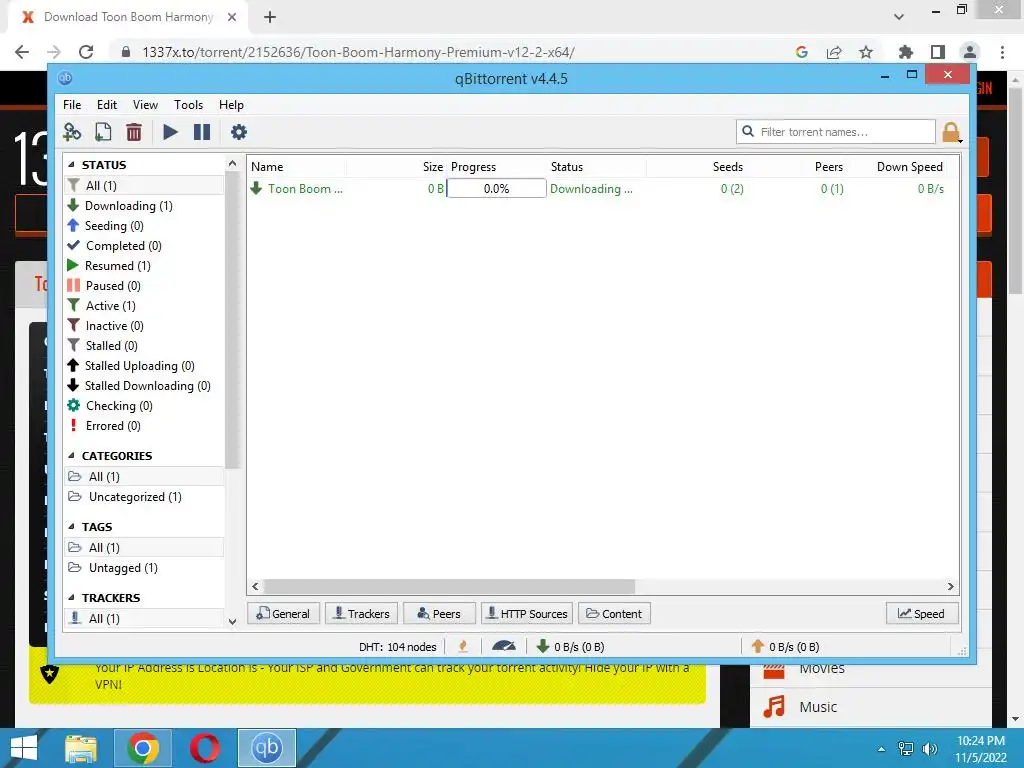This screenshot has height=768, width=1024.
Task: Select Uncategorized (1) category
Action: (x=144, y=497)
